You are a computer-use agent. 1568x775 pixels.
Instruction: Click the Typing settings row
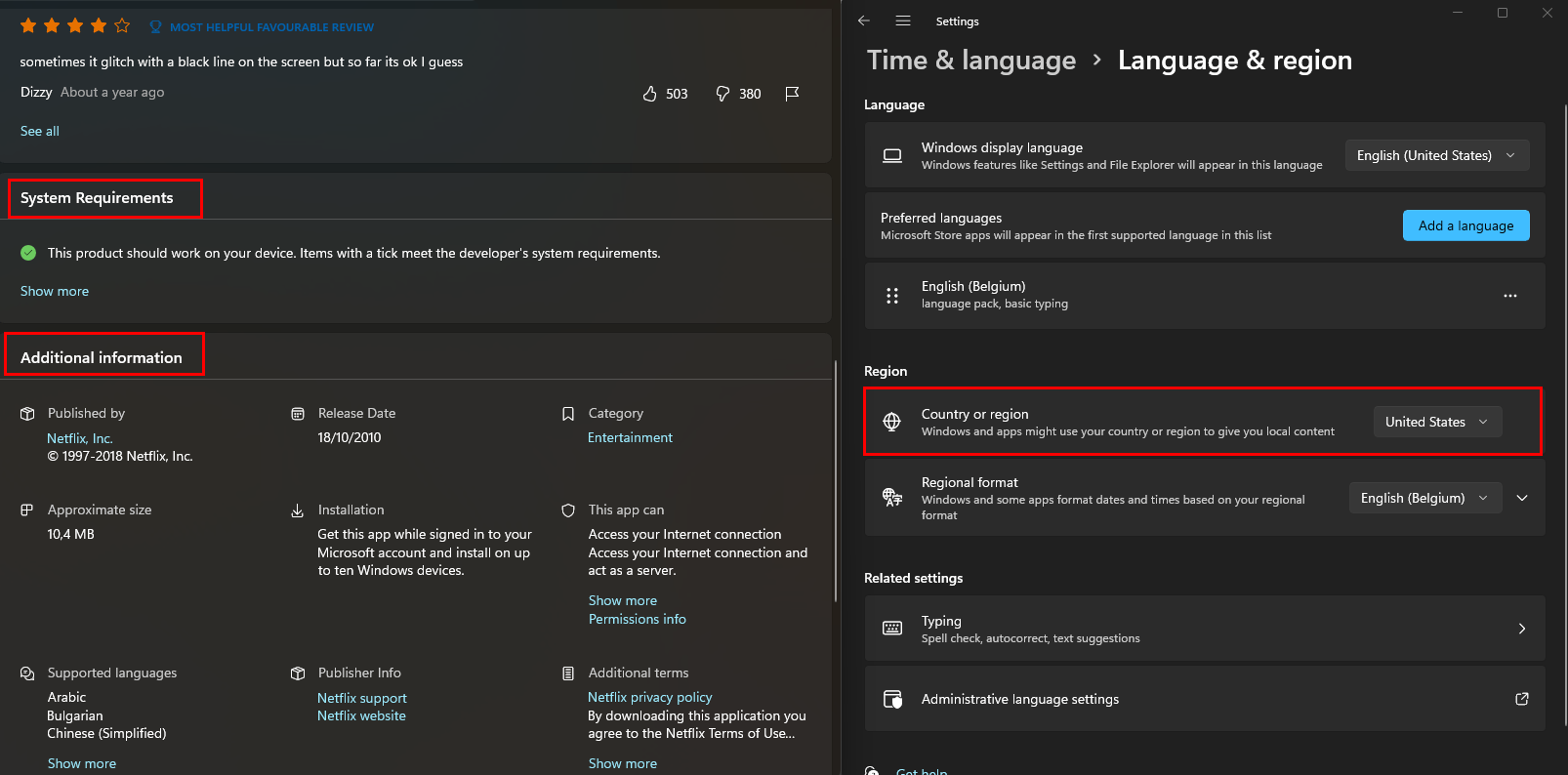[x=1205, y=629]
